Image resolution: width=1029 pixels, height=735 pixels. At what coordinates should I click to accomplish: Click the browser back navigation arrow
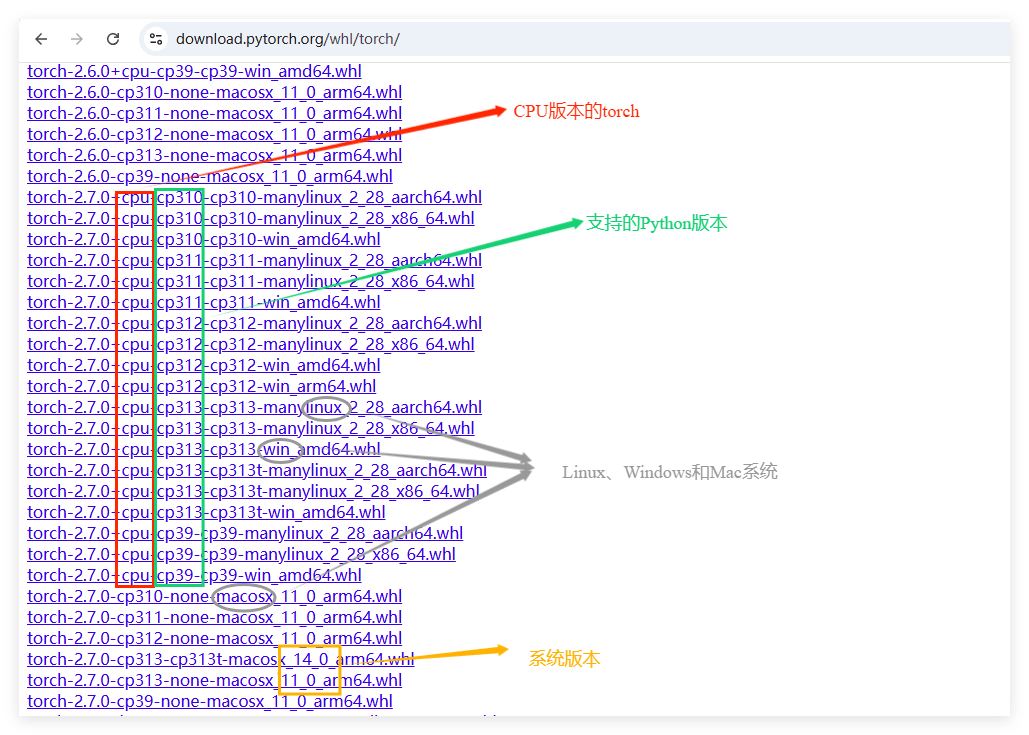tap(40, 39)
